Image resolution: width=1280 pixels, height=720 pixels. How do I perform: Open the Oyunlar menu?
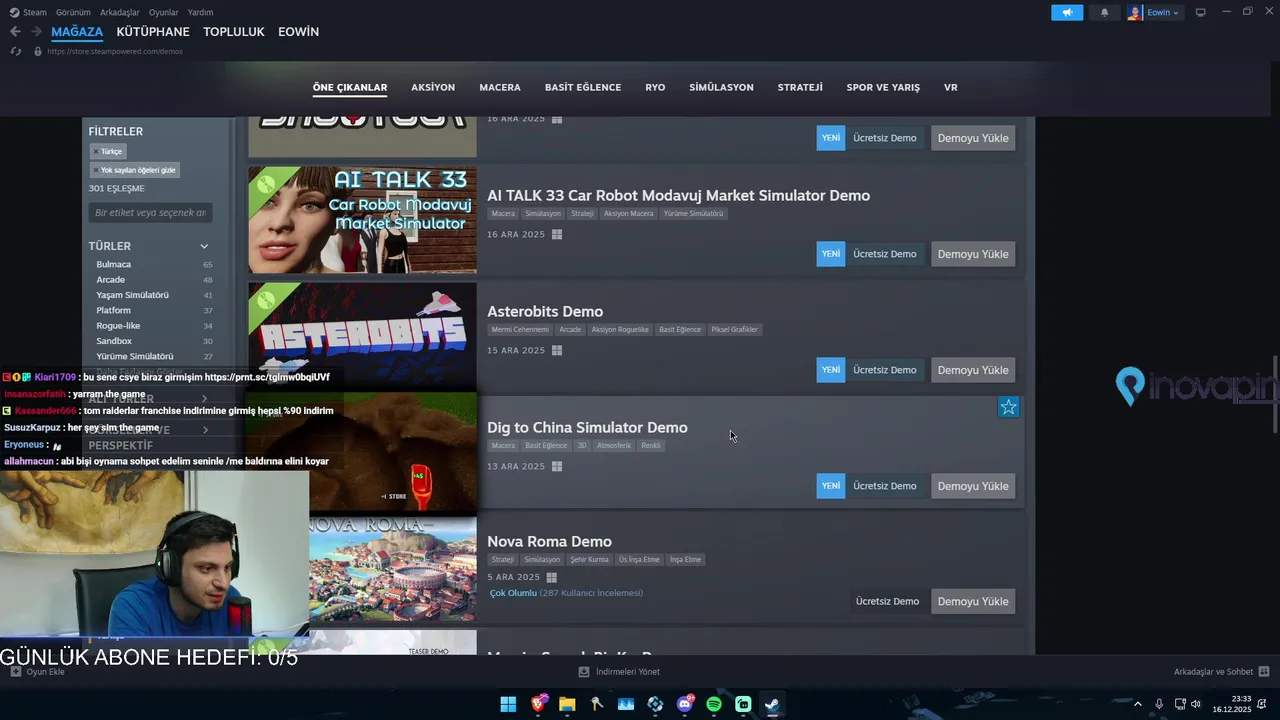pos(163,12)
